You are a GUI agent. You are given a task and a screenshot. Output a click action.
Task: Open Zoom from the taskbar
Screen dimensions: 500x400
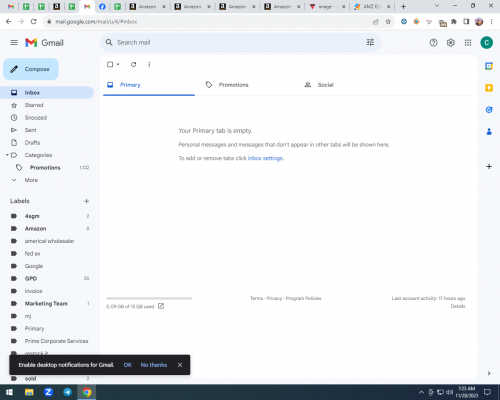[x=48, y=392]
